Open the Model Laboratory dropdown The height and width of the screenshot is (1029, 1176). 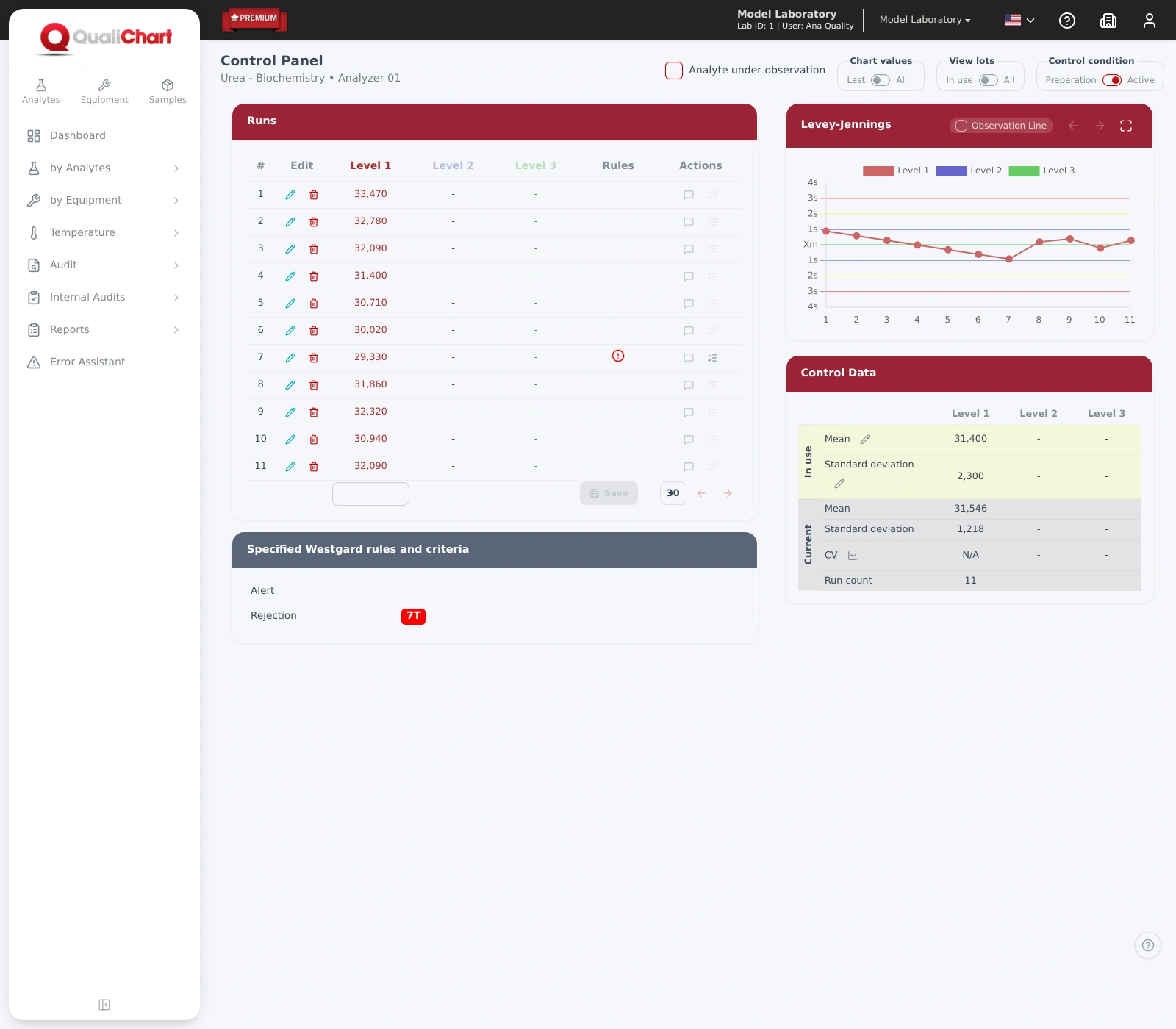click(x=925, y=20)
